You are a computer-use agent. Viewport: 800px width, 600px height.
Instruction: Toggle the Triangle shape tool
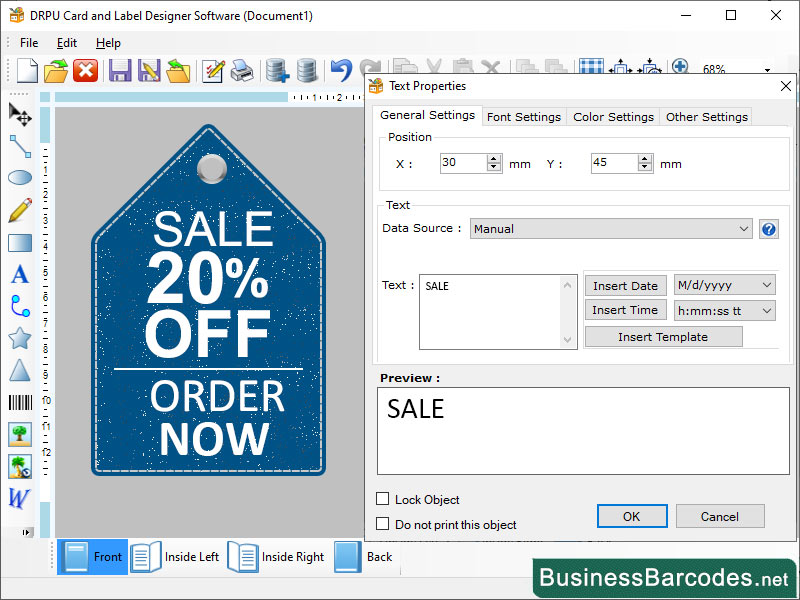click(x=20, y=370)
